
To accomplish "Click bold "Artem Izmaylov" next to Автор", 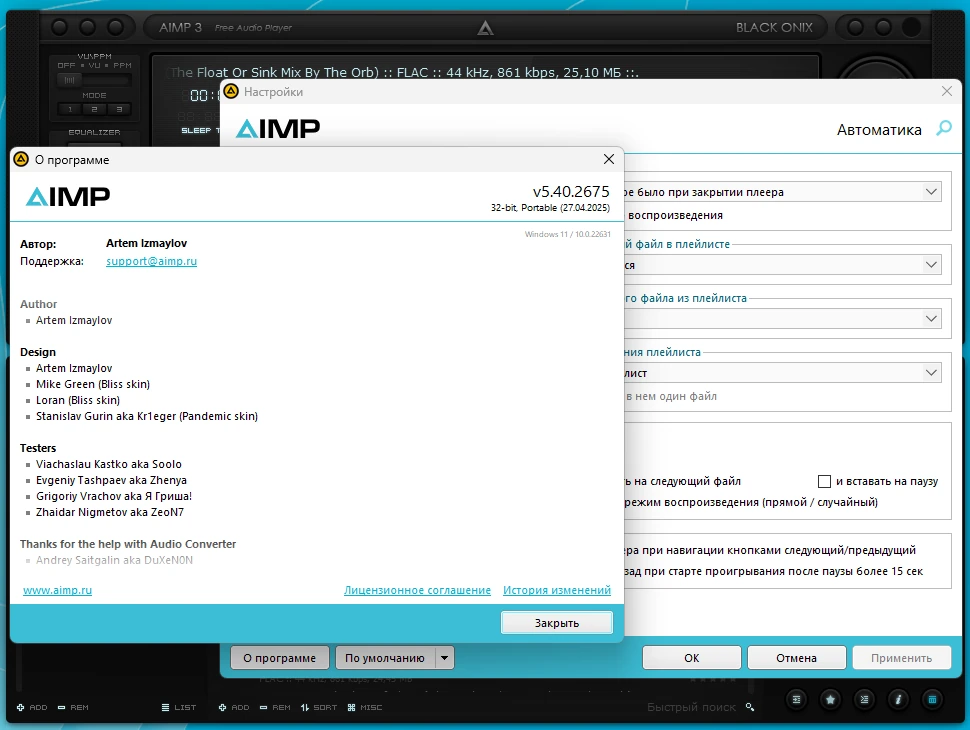I will (x=147, y=243).
